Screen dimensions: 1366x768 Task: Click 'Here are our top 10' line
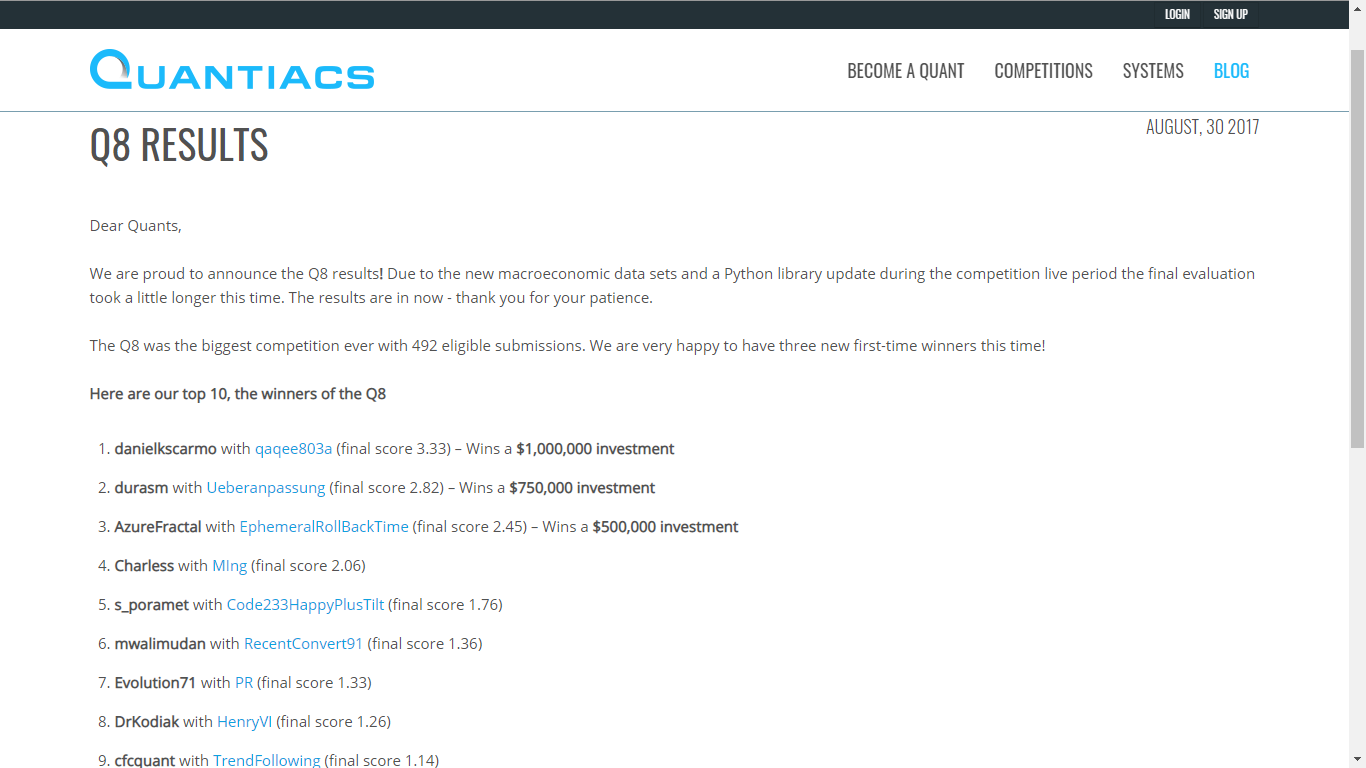click(x=238, y=394)
